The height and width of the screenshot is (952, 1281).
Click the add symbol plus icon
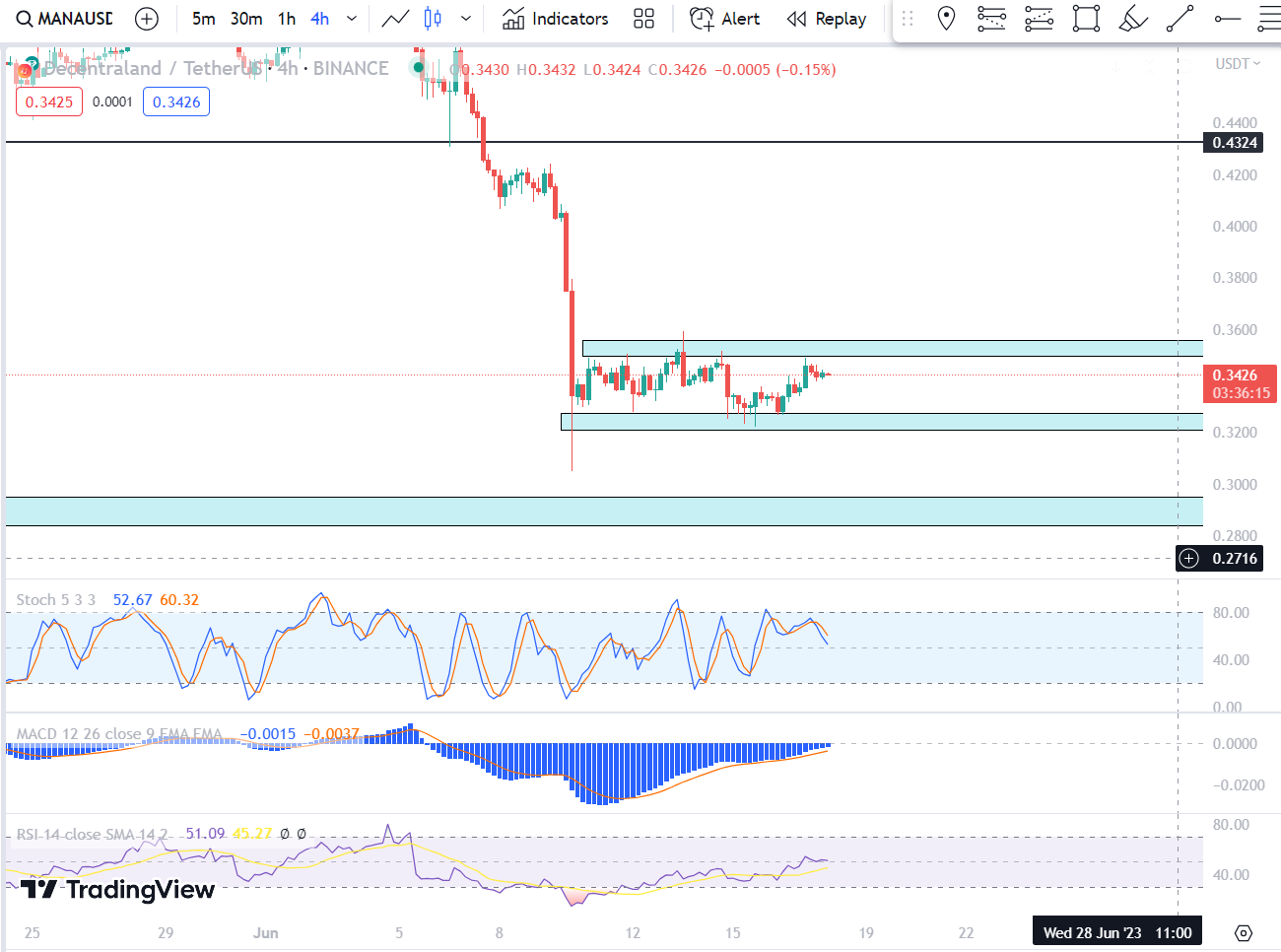tap(147, 19)
